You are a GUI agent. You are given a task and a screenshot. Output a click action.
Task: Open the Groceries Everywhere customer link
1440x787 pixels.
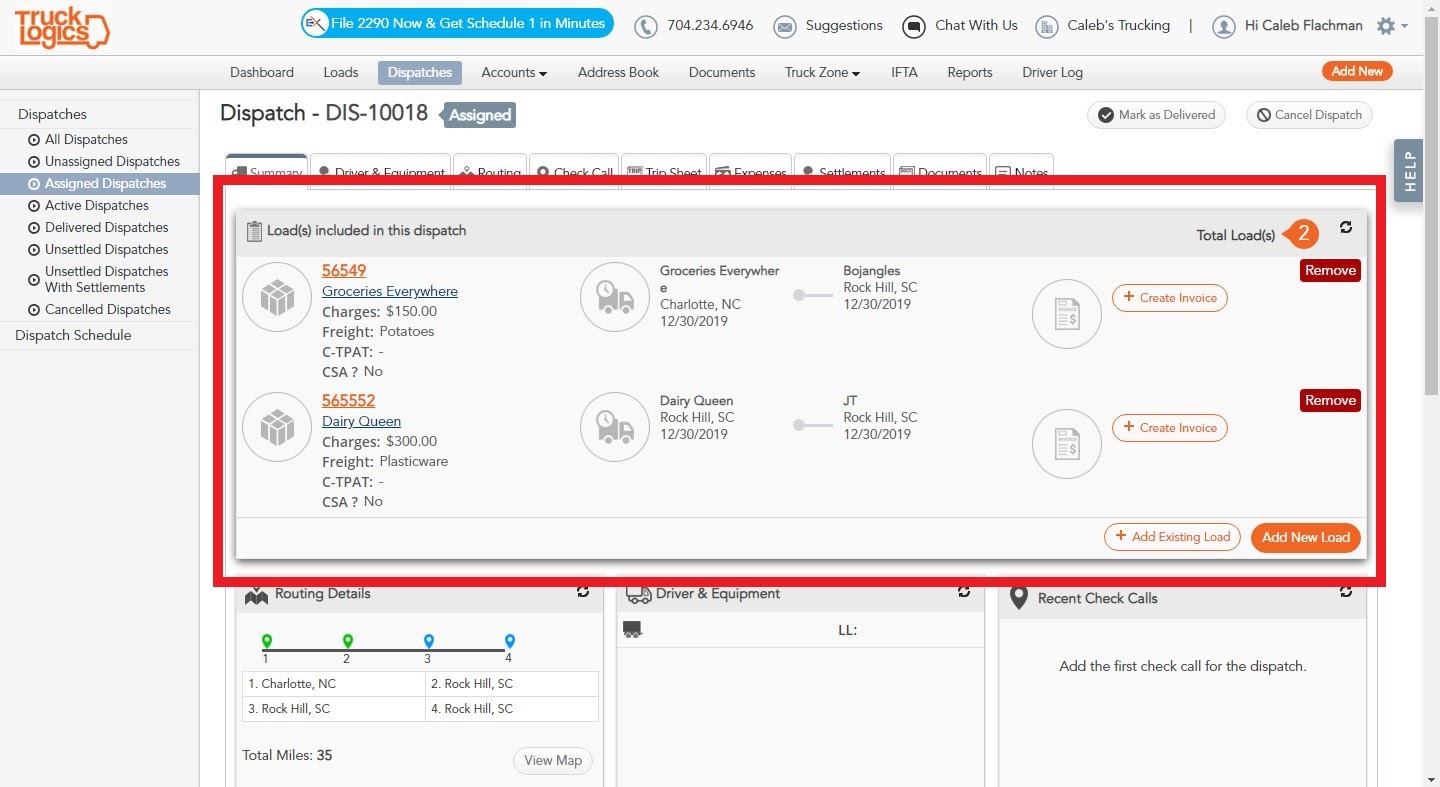(x=390, y=291)
